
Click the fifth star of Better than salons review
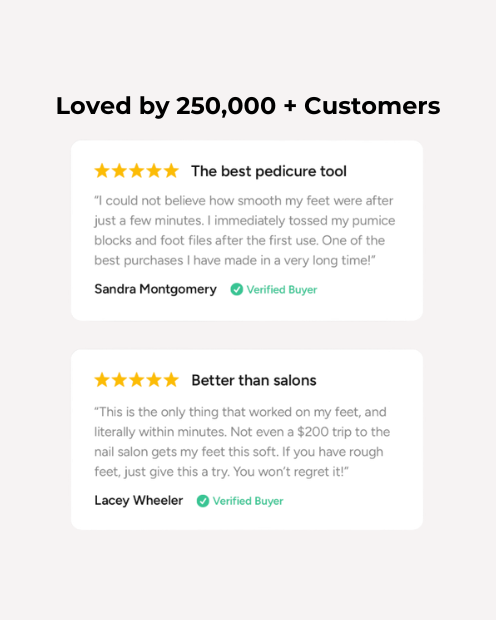click(171, 380)
